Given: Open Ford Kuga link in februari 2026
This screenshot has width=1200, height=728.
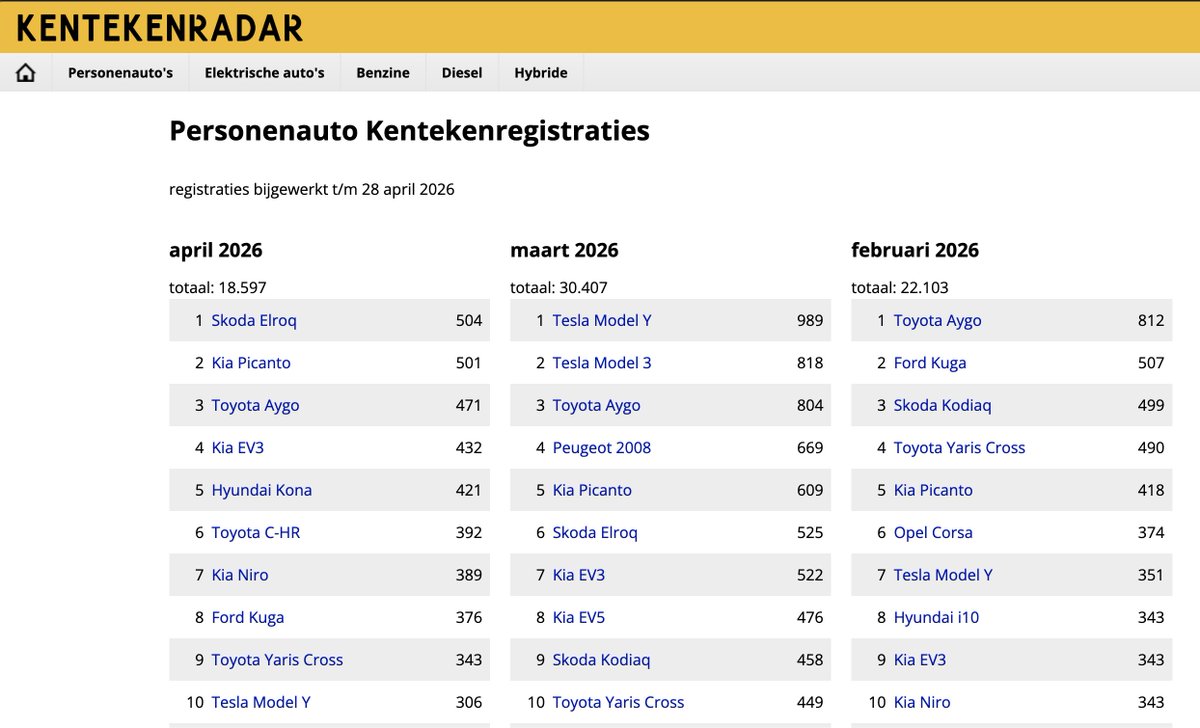Looking at the screenshot, I should [930, 363].
